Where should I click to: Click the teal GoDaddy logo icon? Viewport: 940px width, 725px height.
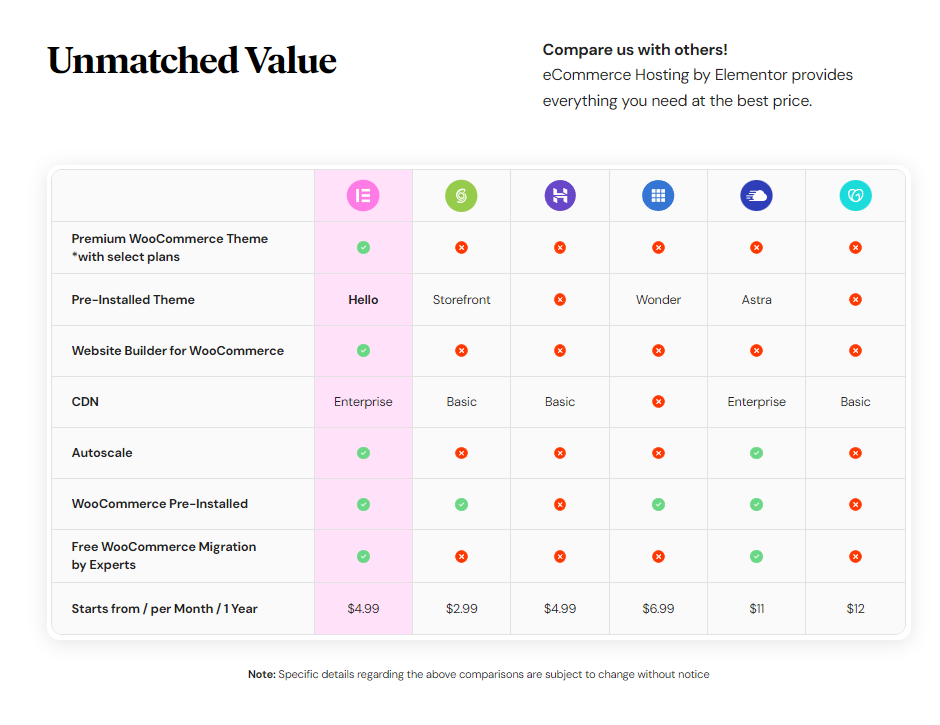point(855,195)
